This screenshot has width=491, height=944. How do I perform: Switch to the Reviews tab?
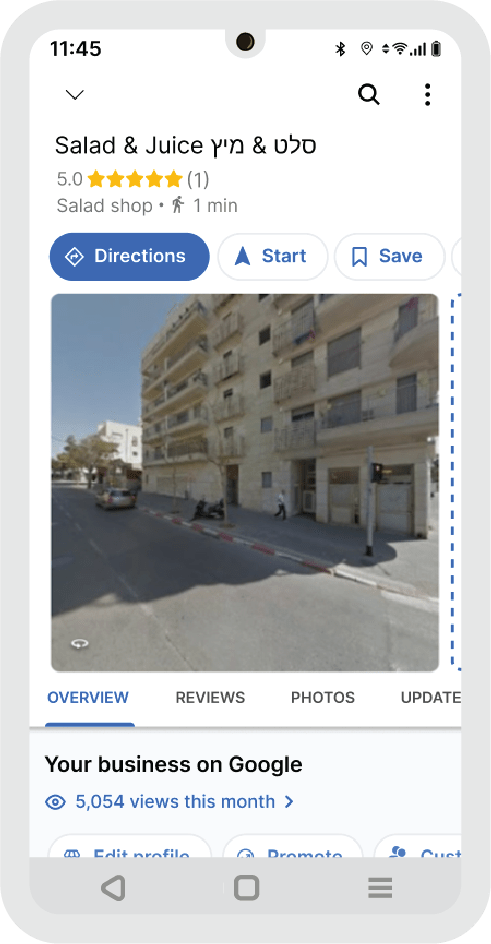210,698
